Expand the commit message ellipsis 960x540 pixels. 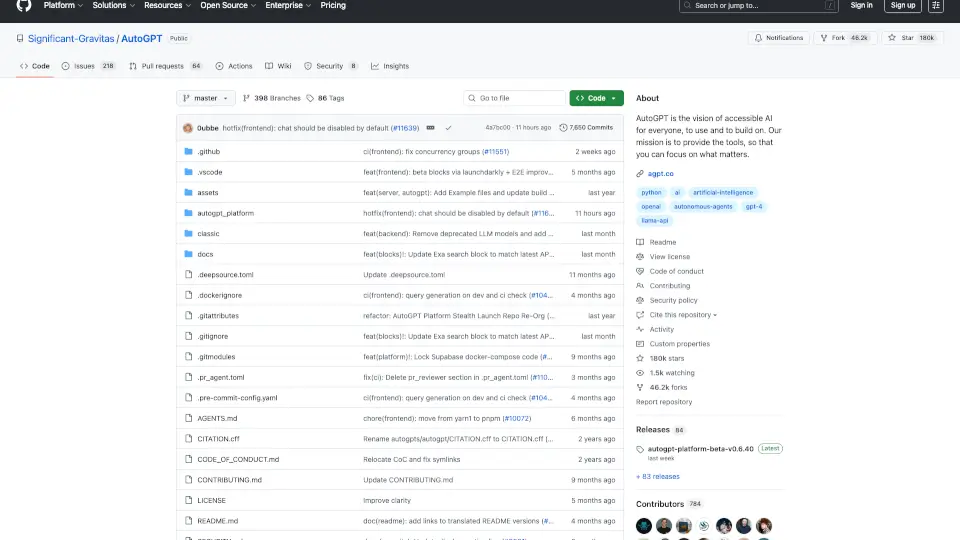(430, 128)
